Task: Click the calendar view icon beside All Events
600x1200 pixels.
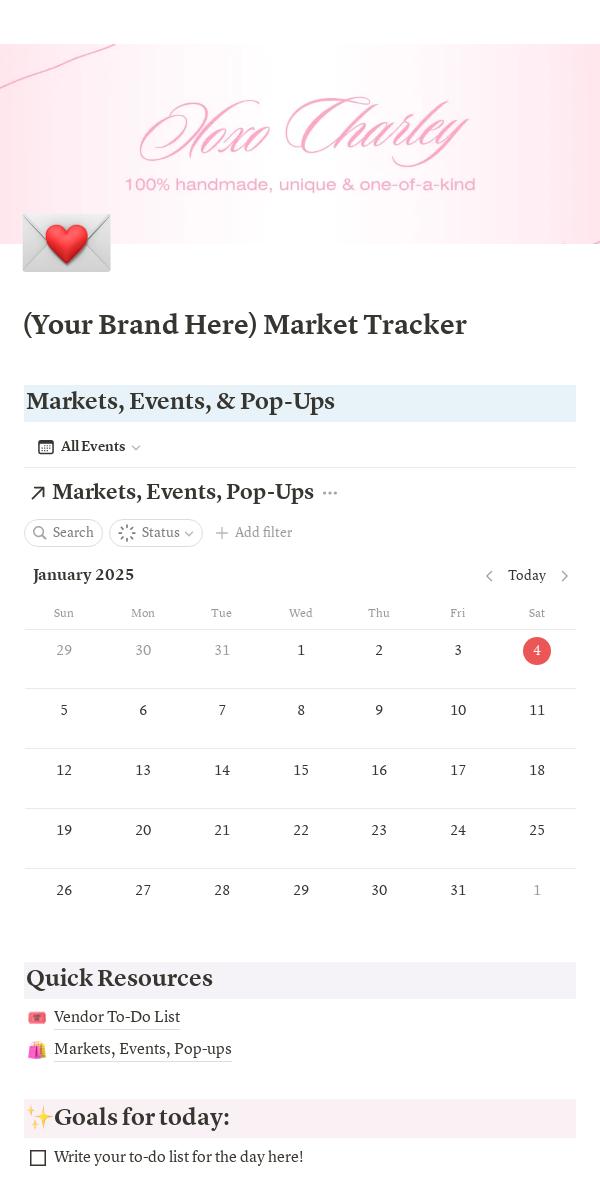Action: pos(46,447)
